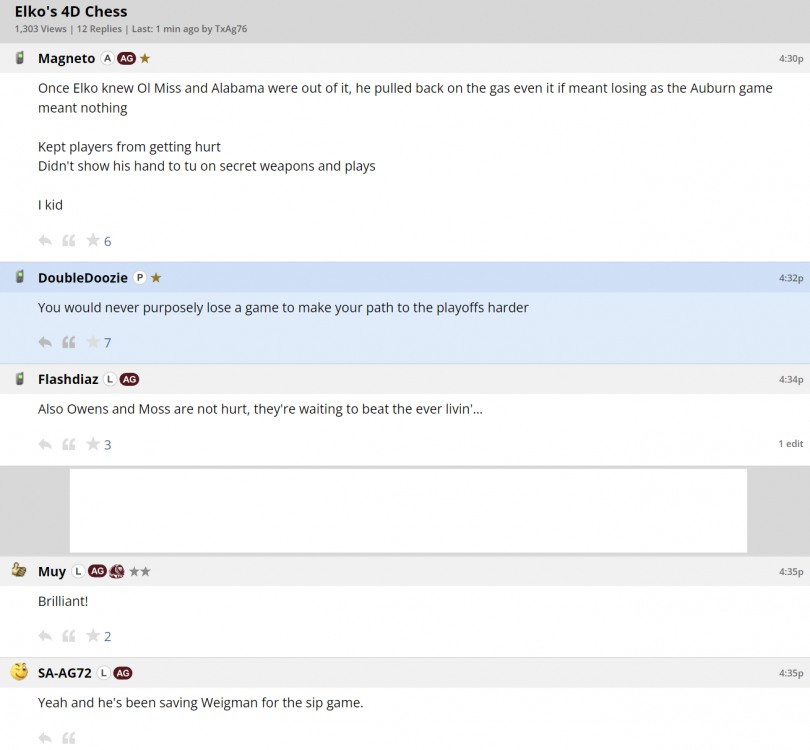Quote Magneto's post
This screenshot has width=810, height=750.
click(x=69, y=240)
